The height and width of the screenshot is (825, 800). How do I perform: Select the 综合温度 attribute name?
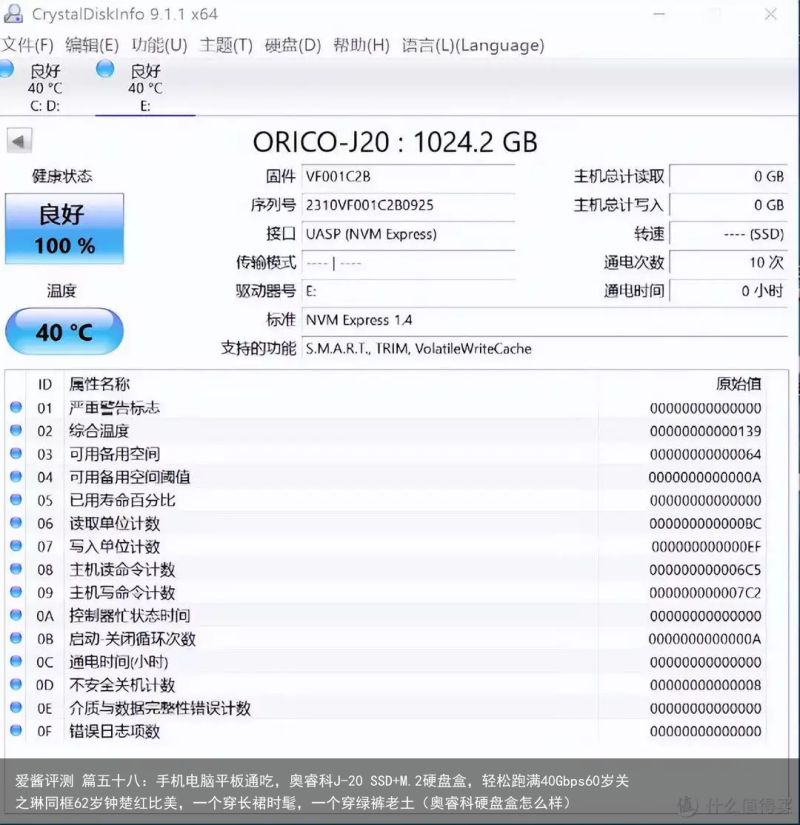[x=99, y=431]
